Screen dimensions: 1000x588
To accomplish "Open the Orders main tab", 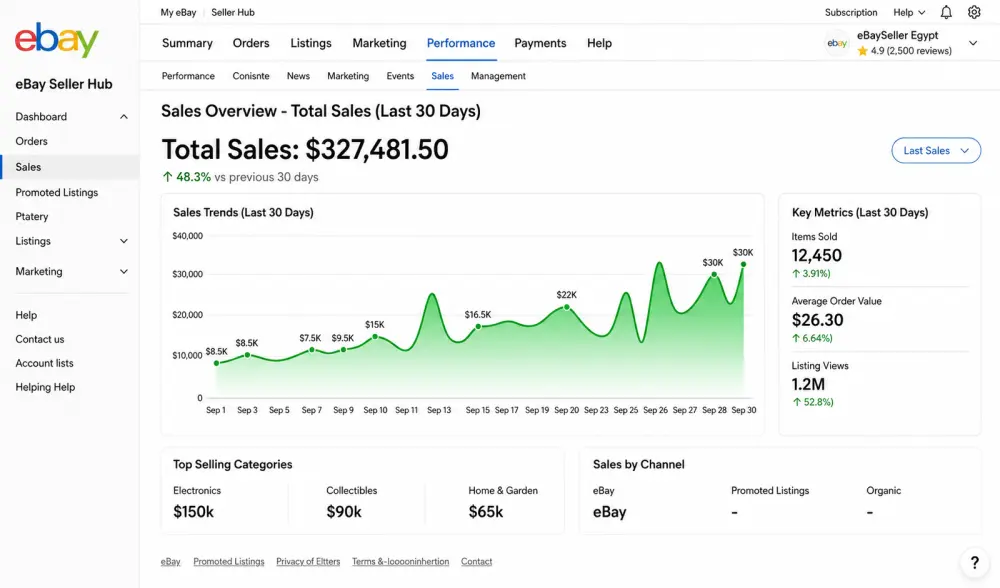I will (x=251, y=43).
